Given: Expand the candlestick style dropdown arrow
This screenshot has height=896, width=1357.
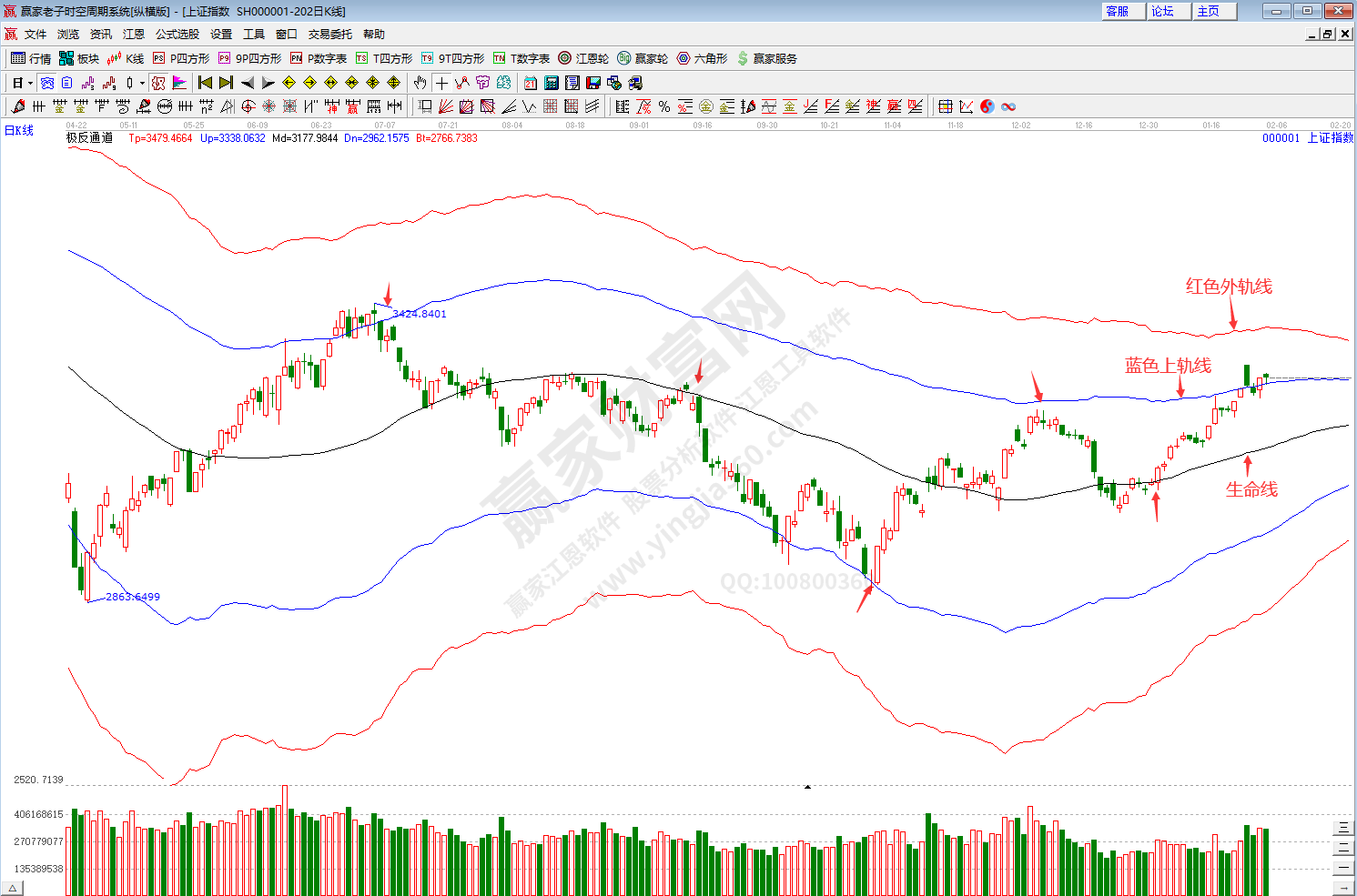Looking at the screenshot, I should tap(142, 83).
